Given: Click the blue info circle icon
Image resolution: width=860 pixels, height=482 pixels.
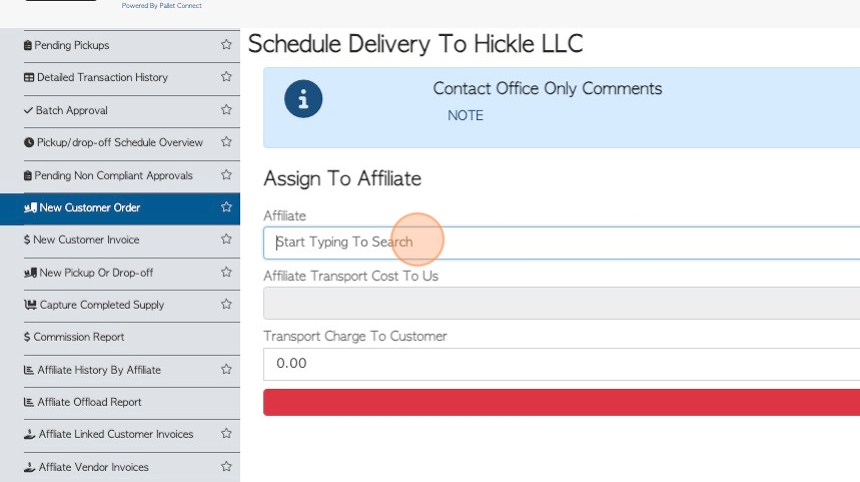Looking at the screenshot, I should pos(303,99).
